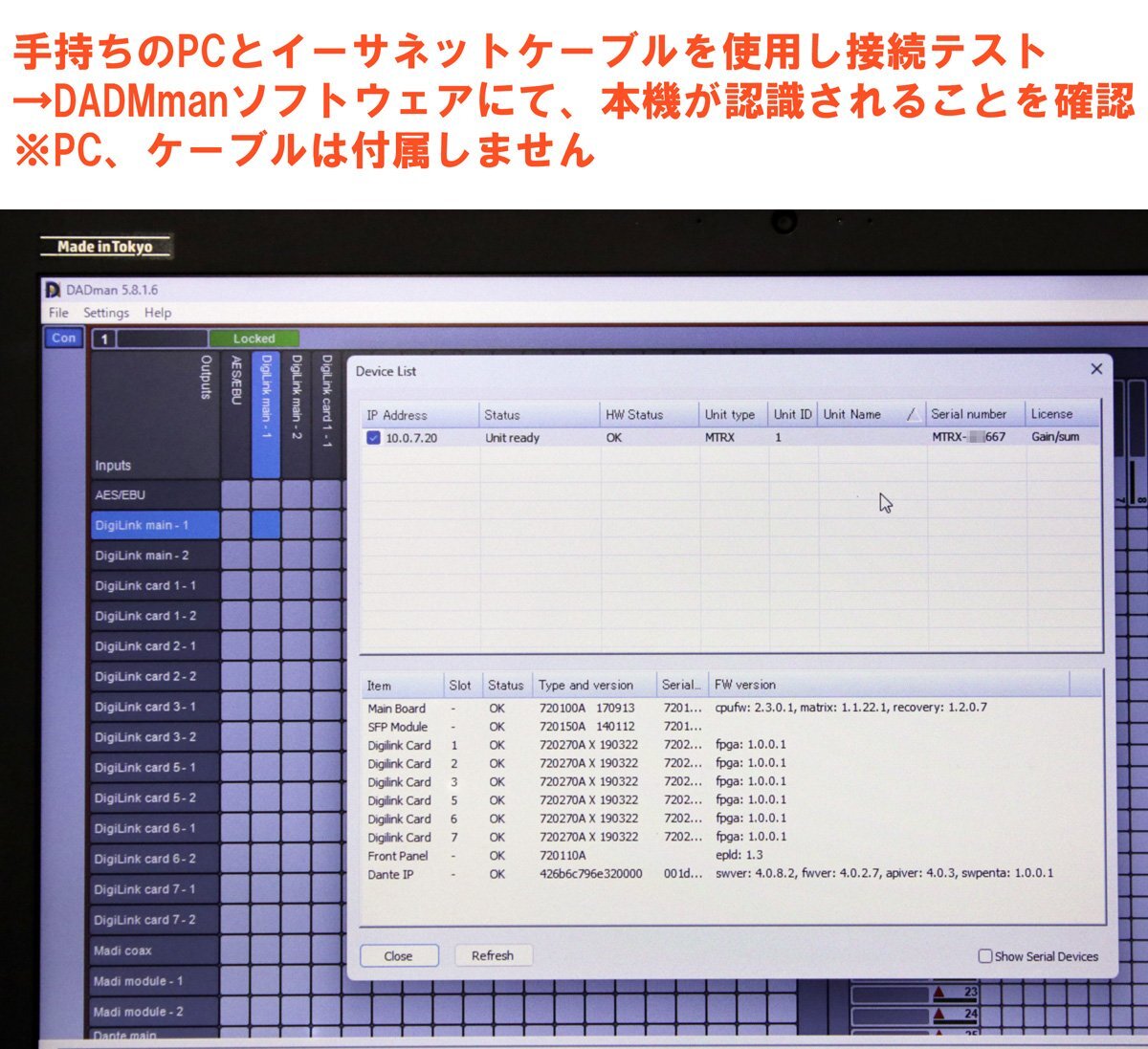Image resolution: width=1148 pixels, height=1049 pixels.
Task: Open the Help menu
Action: [158, 313]
